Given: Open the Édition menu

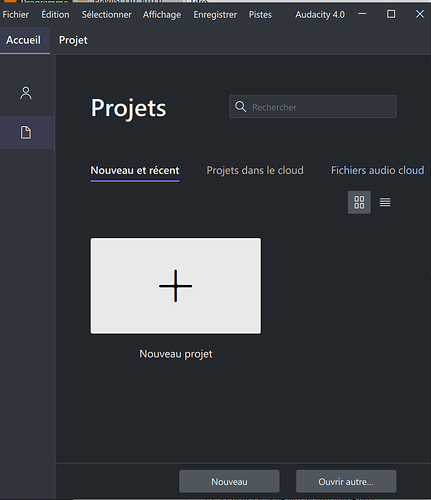Looking at the screenshot, I should coord(55,15).
